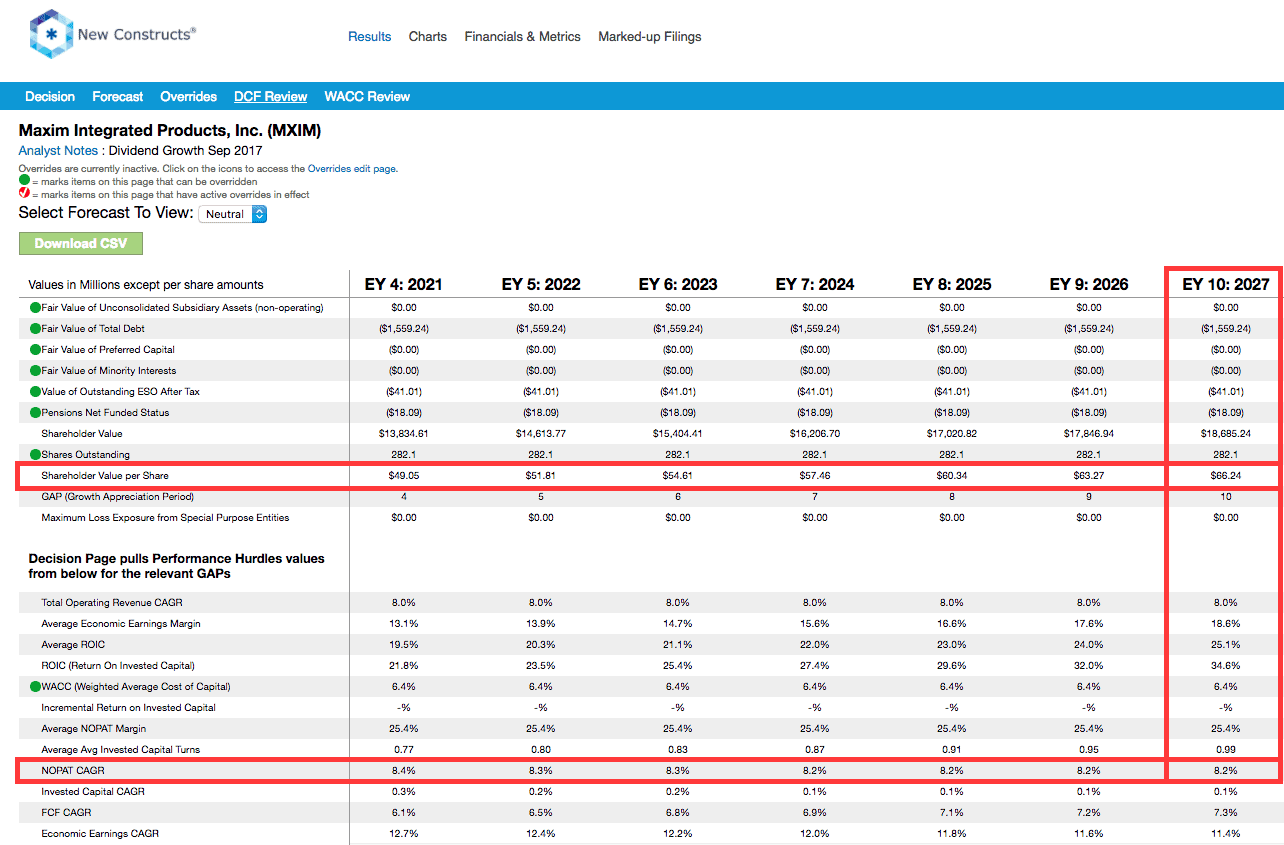Click the $13,834.61 Shareholder Value cell
Screen dimensions: 1284x845
404,433
